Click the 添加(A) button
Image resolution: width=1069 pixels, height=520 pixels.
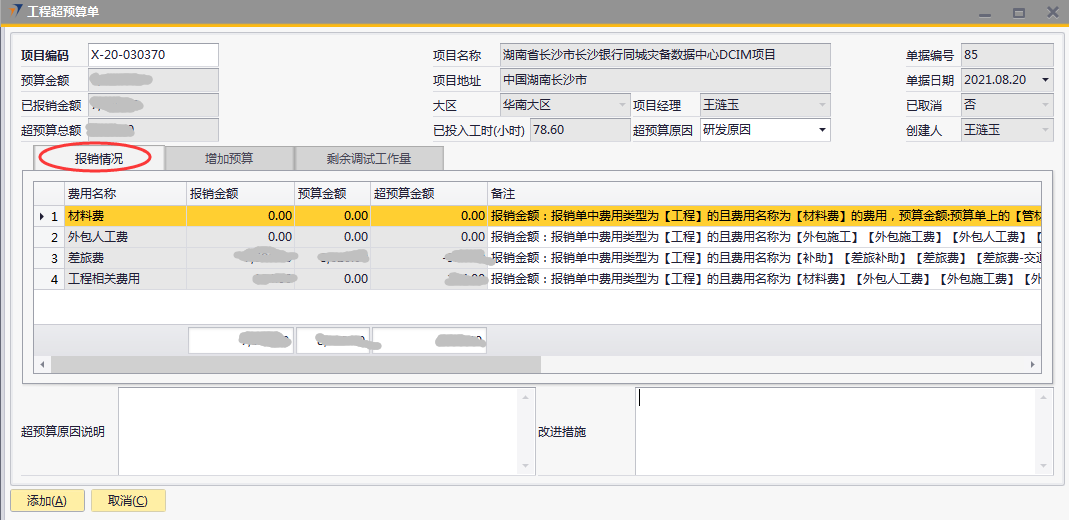point(47,501)
